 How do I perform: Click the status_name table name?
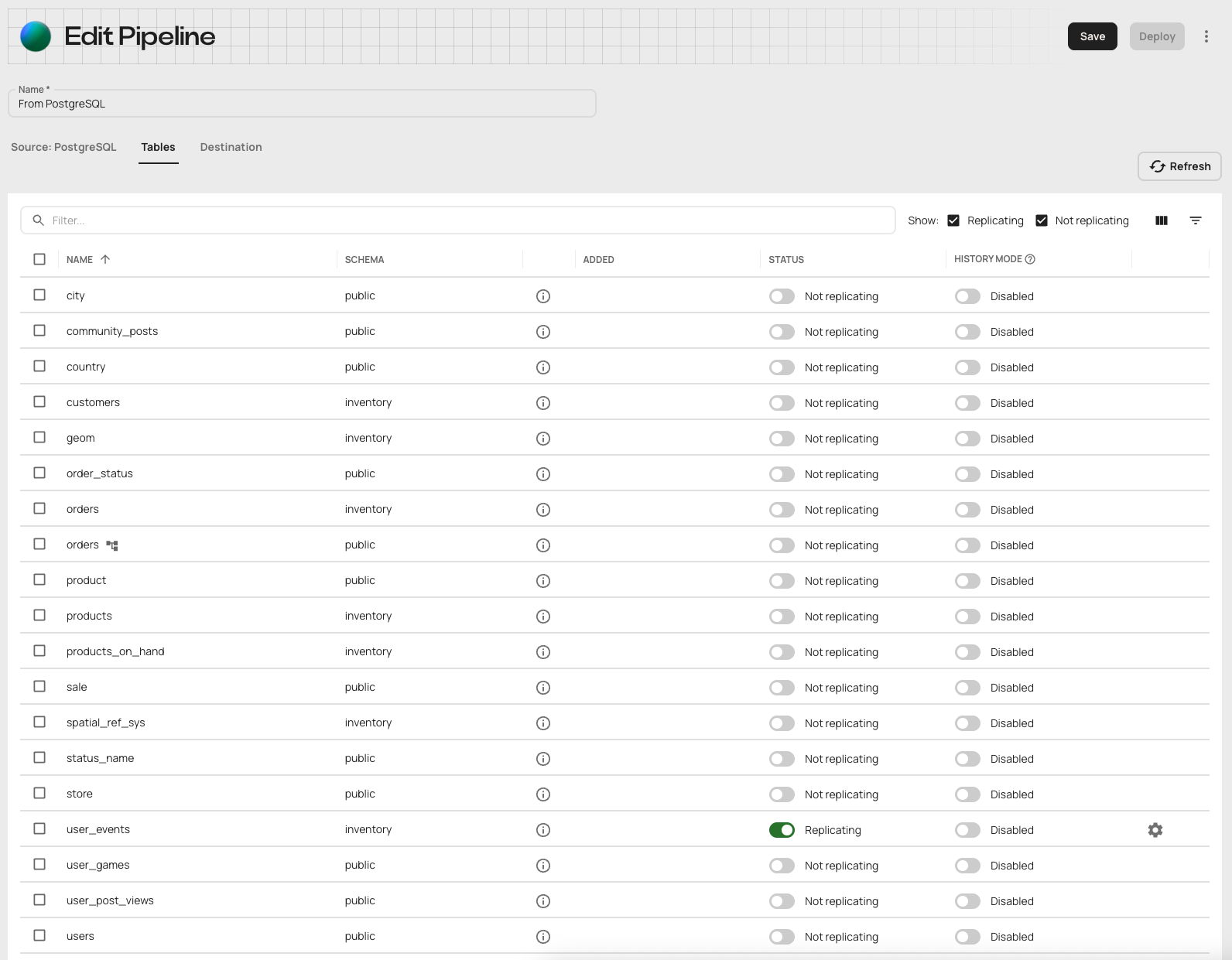point(100,758)
